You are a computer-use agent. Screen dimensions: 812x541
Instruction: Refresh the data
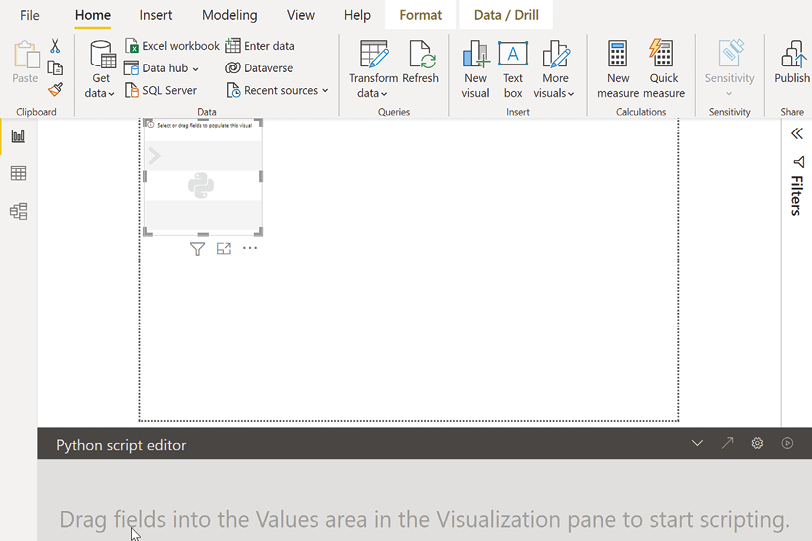420,62
